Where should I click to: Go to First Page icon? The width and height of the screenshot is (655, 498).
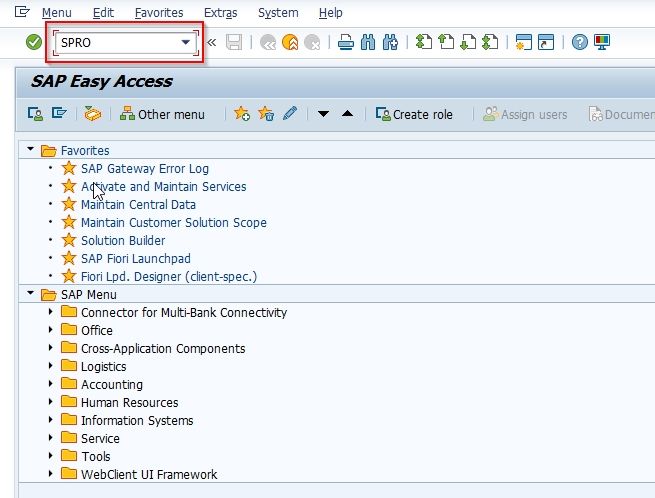424,42
